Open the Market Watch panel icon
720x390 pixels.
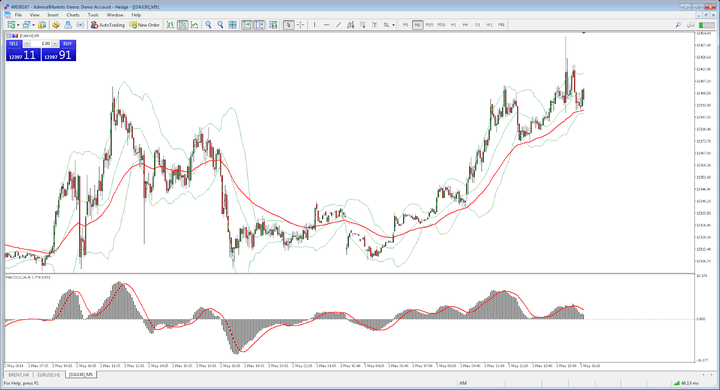(x=42, y=25)
